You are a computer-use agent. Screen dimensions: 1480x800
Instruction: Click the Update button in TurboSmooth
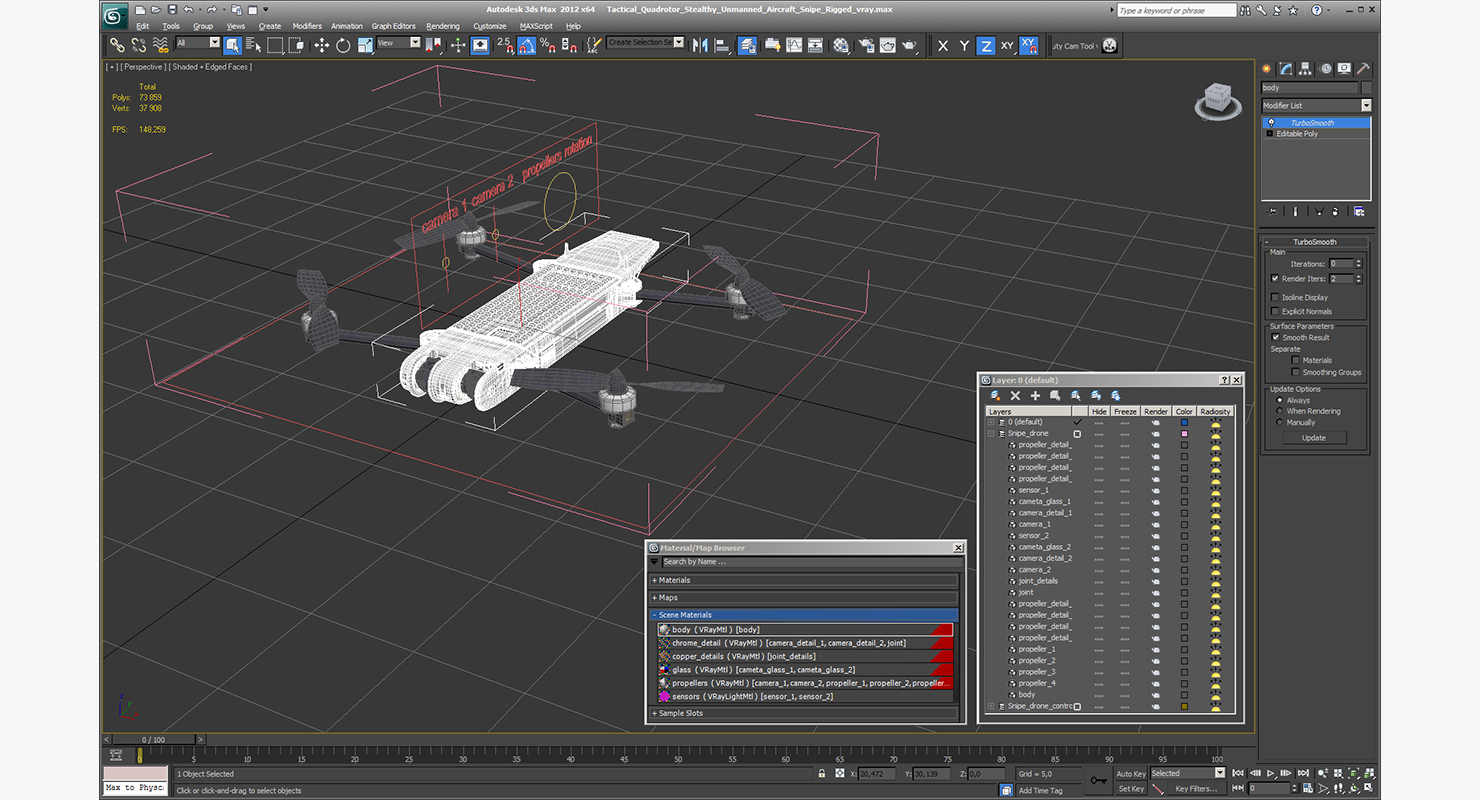[1314, 437]
